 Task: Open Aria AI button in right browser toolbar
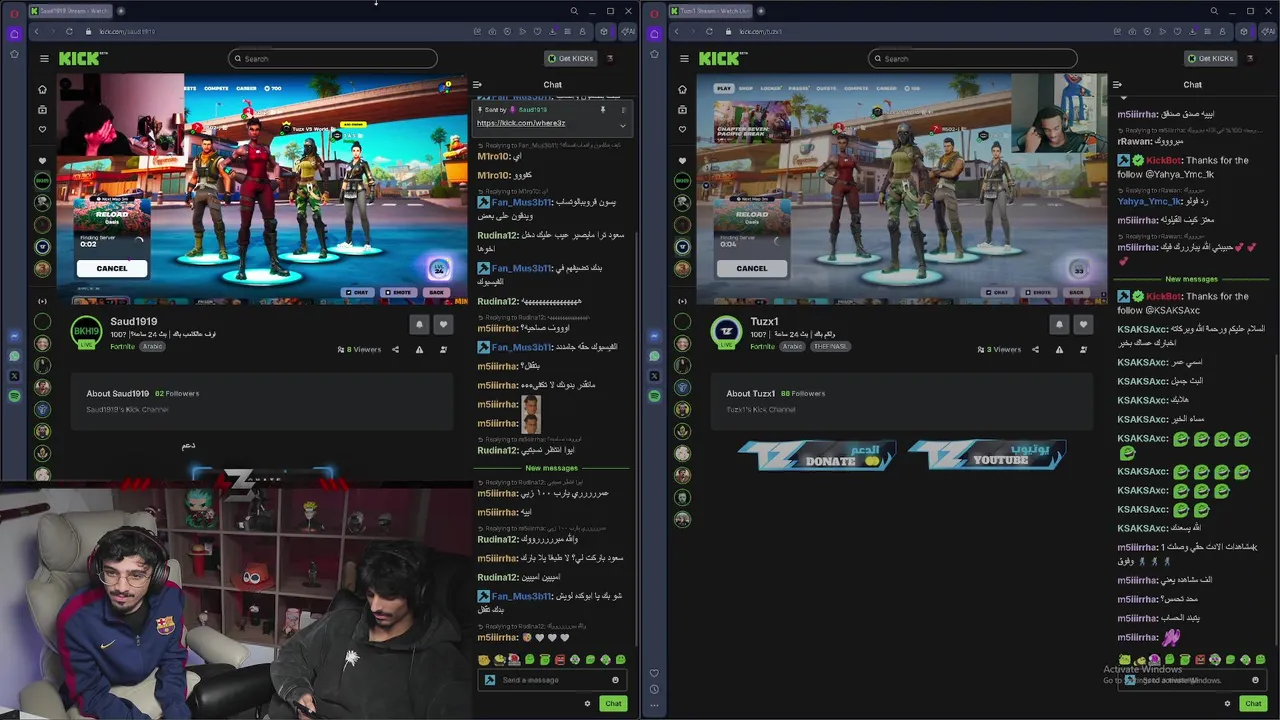point(1267,32)
